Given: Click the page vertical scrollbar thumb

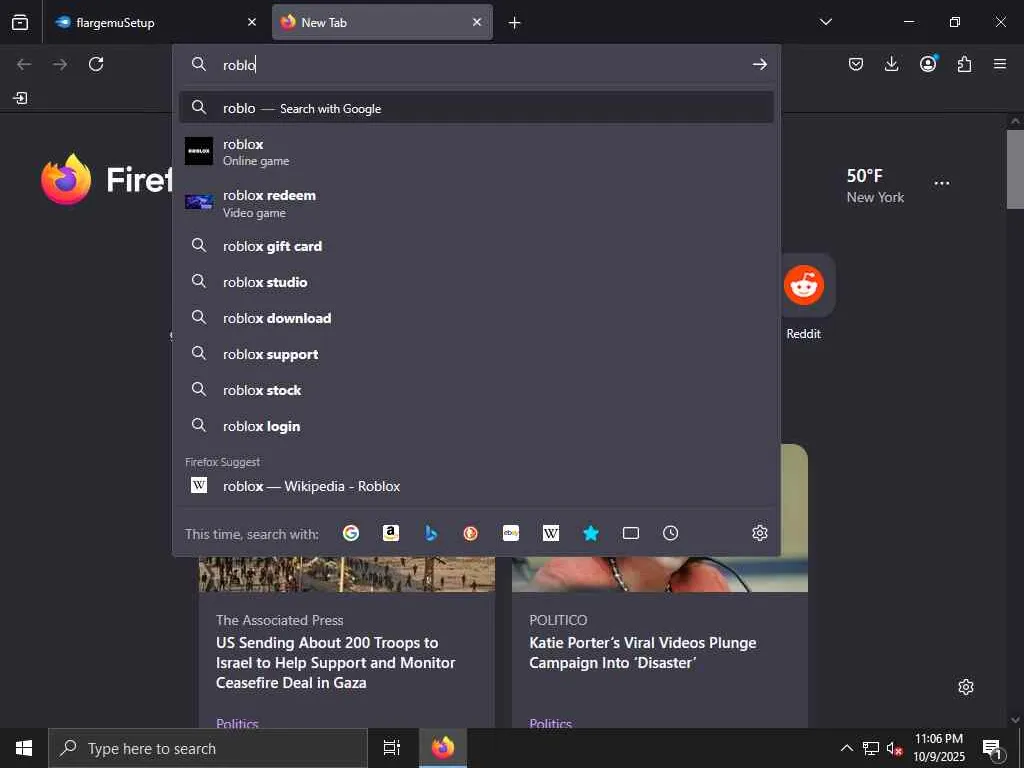Looking at the screenshot, I should (x=1015, y=169).
